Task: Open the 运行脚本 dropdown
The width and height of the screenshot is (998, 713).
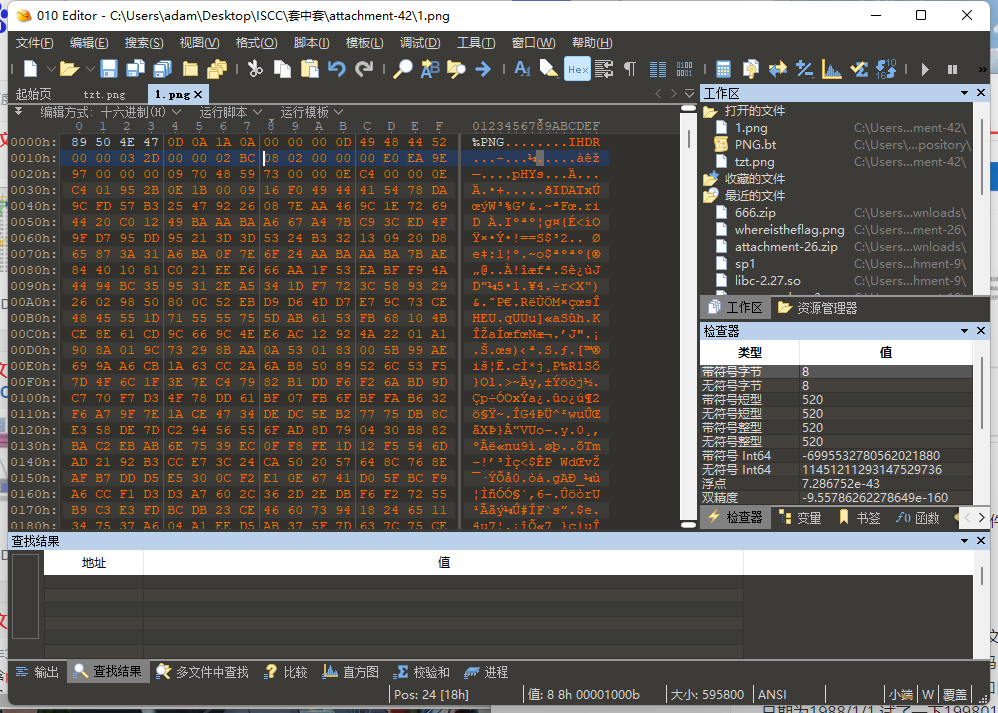Action: pos(230,112)
